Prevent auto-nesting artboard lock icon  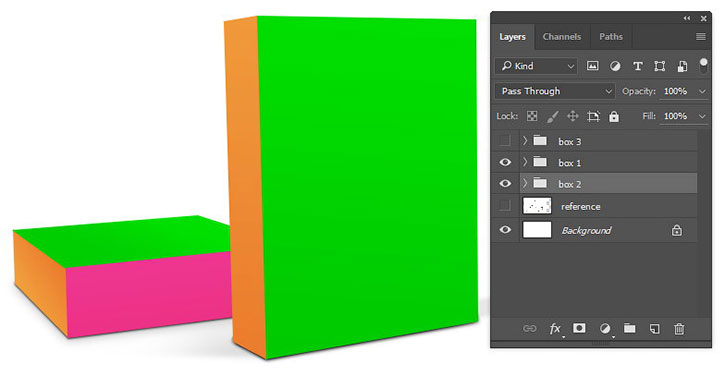click(x=593, y=116)
